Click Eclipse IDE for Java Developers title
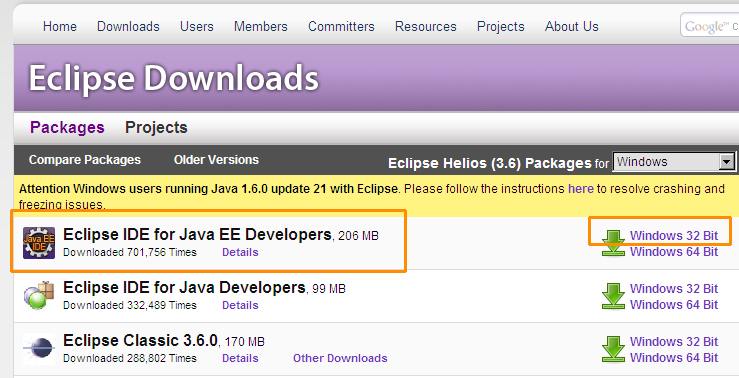Viewport: 739px width, 378px height. 184,288
